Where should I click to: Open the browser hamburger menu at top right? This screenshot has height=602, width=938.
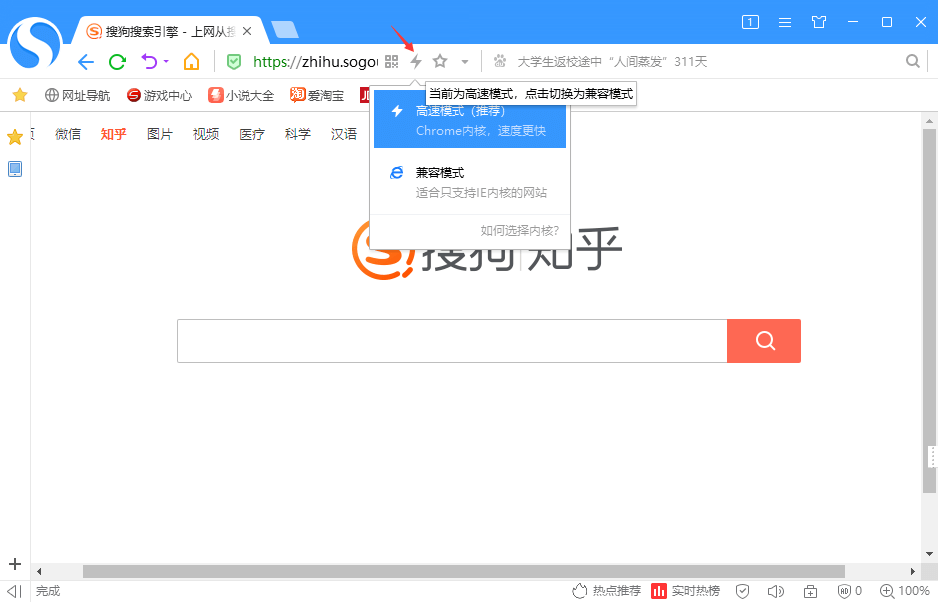coord(784,21)
